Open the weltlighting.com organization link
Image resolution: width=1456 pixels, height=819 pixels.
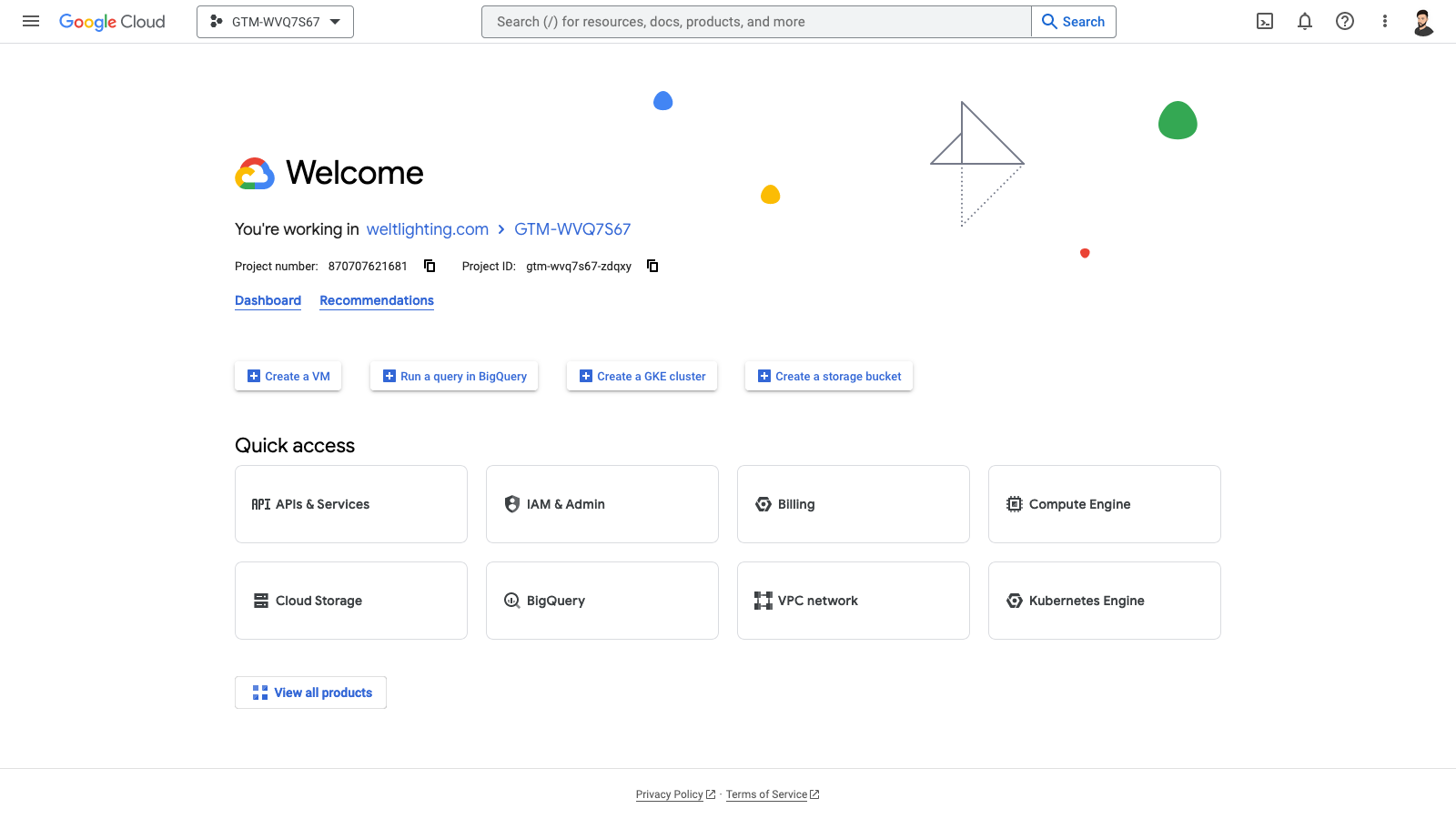point(428,229)
